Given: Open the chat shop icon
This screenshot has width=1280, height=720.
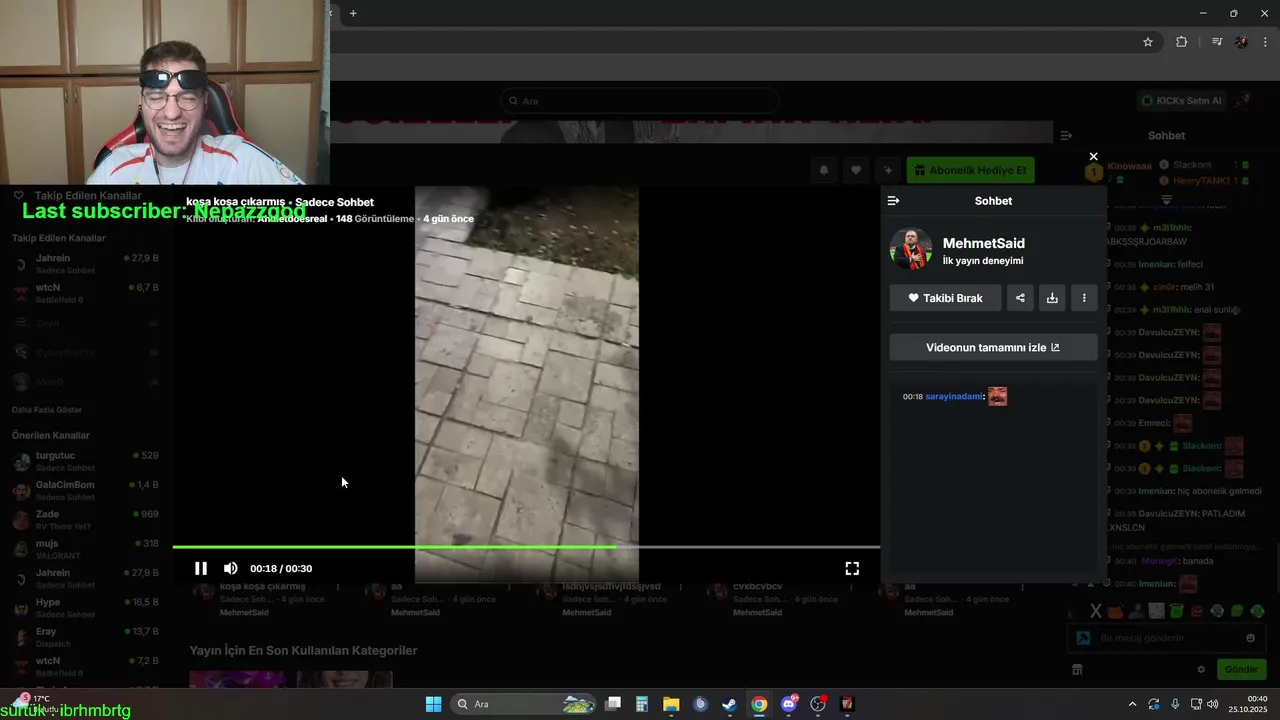Looking at the screenshot, I should click(1077, 670).
